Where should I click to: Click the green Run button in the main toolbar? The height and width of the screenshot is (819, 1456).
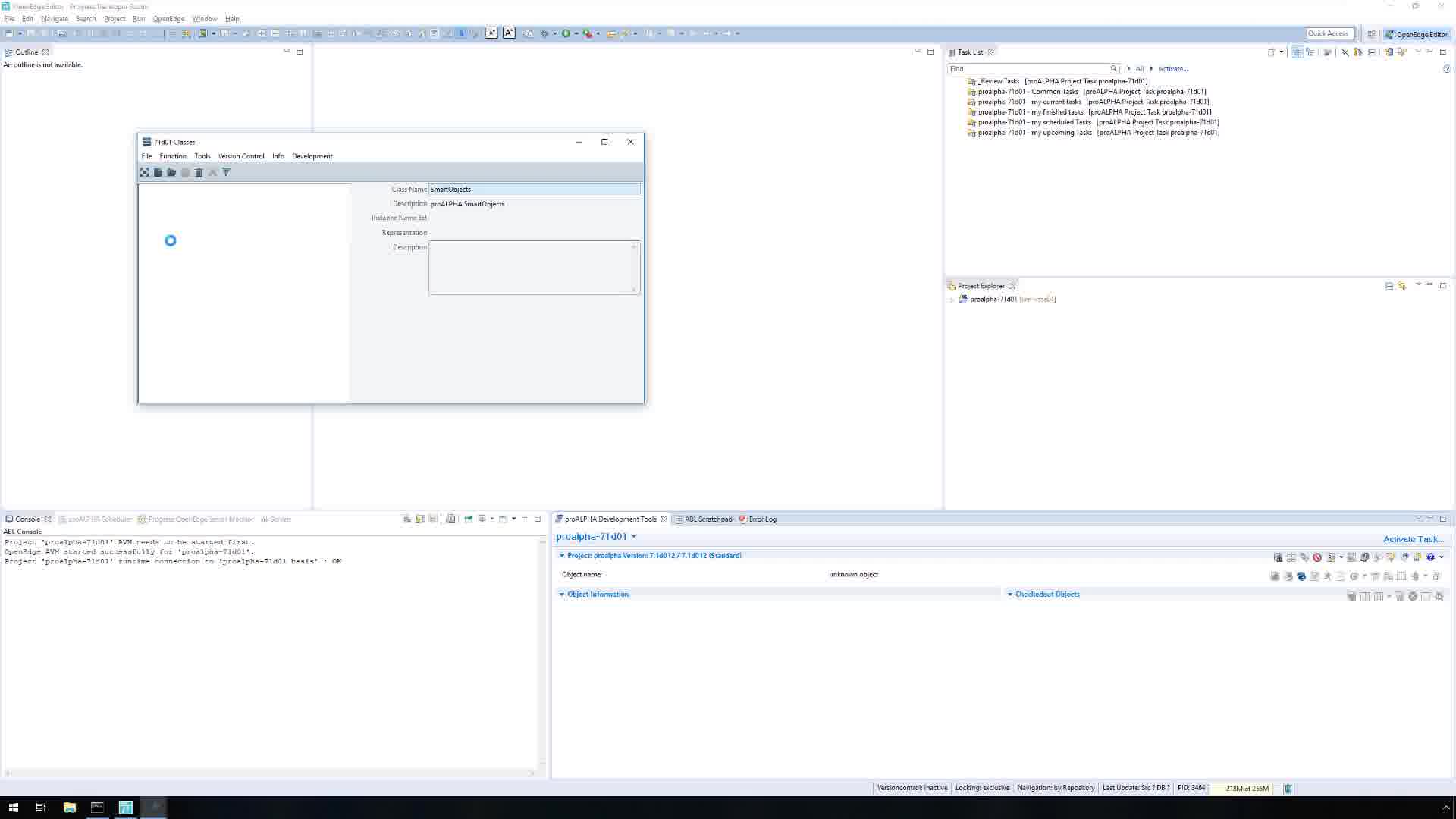[x=566, y=33]
